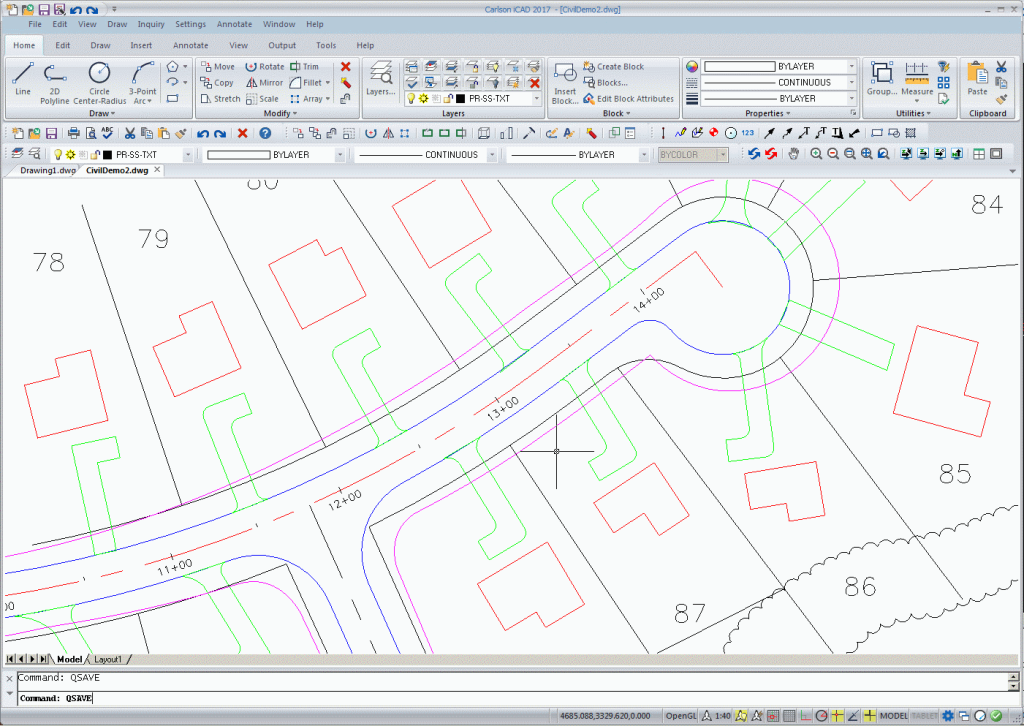Open the Inquiry menu
The width and height of the screenshot is (1024, 726).
click(151, 24)
